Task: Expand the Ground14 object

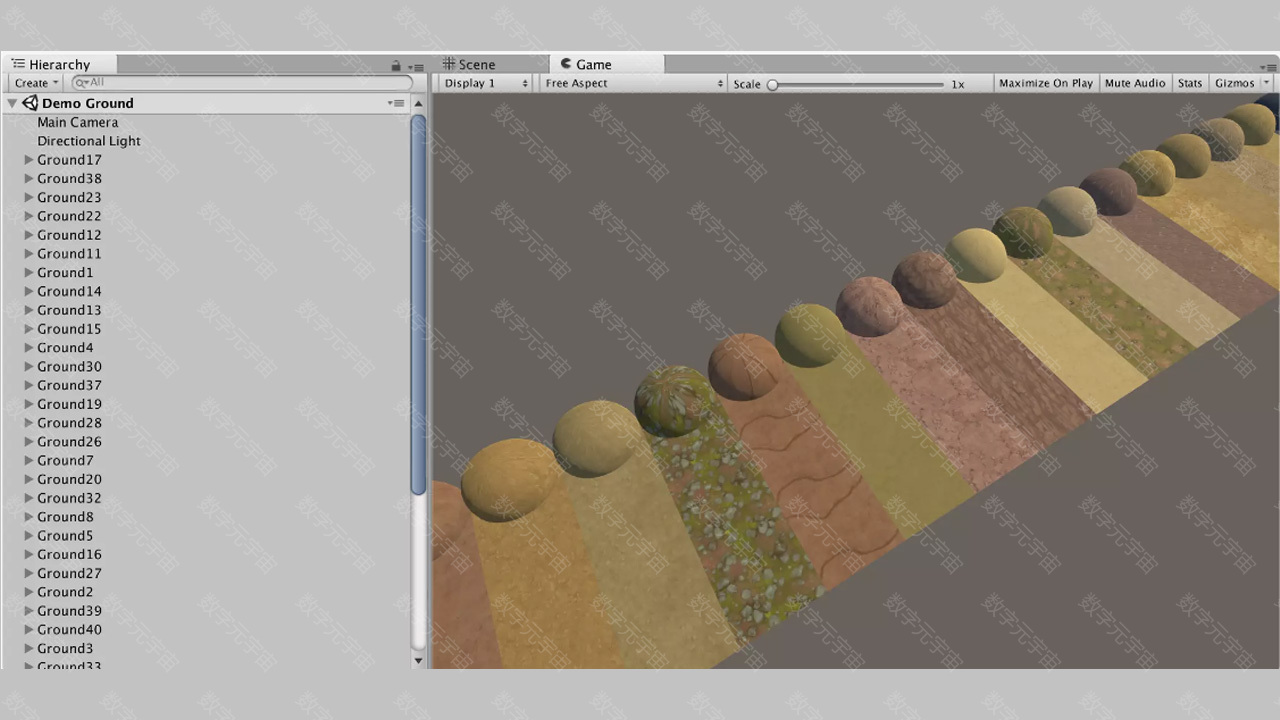Action: tap(29, 291)
